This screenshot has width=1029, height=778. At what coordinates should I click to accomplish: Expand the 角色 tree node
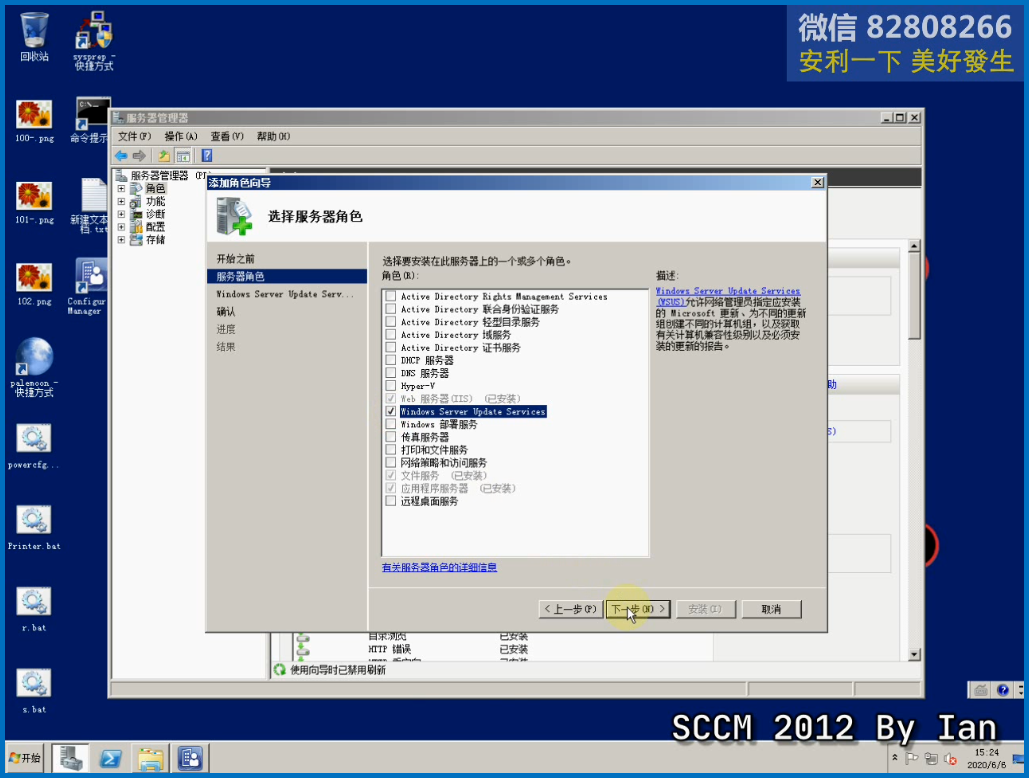[x=121, y=188]
